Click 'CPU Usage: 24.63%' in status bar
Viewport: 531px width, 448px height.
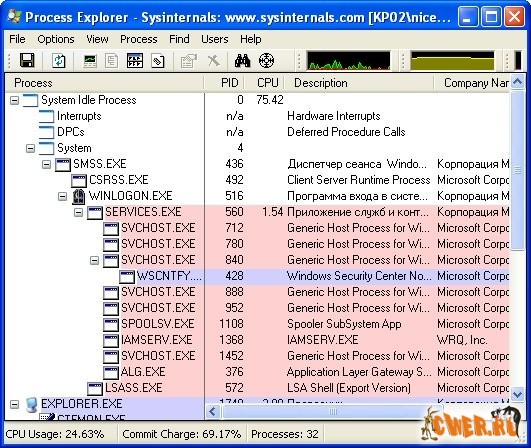55,434
